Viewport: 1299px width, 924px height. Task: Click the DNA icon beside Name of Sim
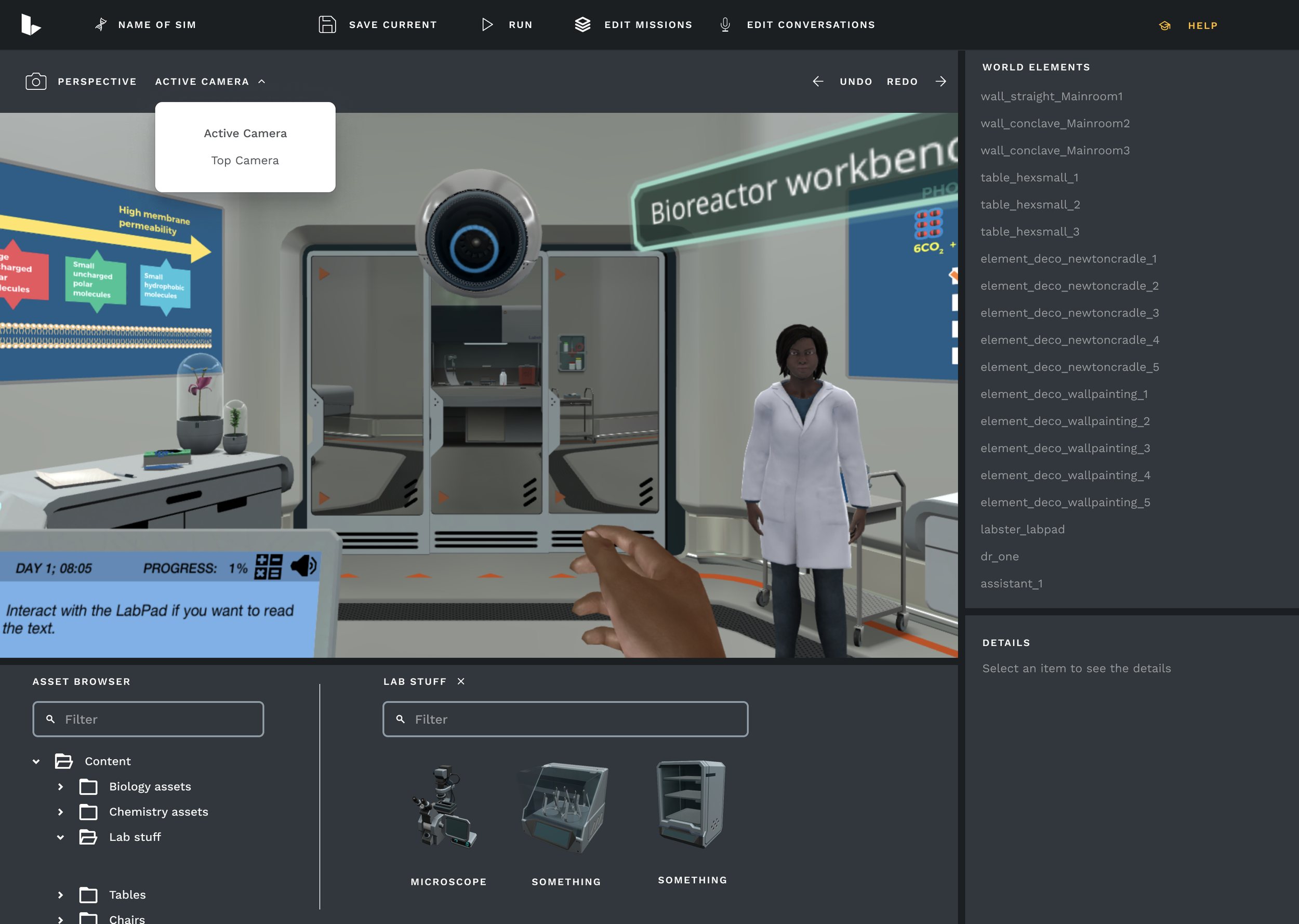pyautogui.click(x=101, y=24)
